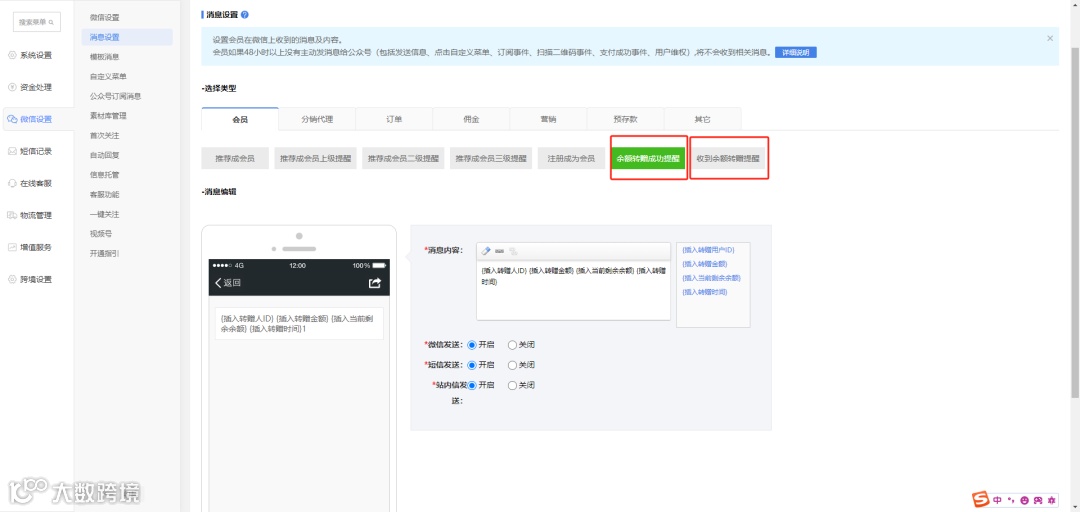
Task: Switch to the 其它 tab
Action: (x=703, y=119)
